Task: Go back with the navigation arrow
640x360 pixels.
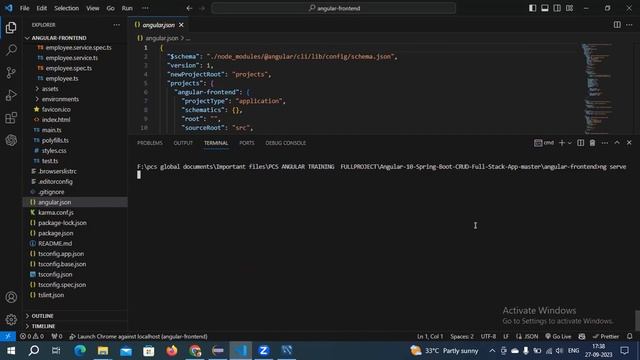Action: click(x=189, y=8)
